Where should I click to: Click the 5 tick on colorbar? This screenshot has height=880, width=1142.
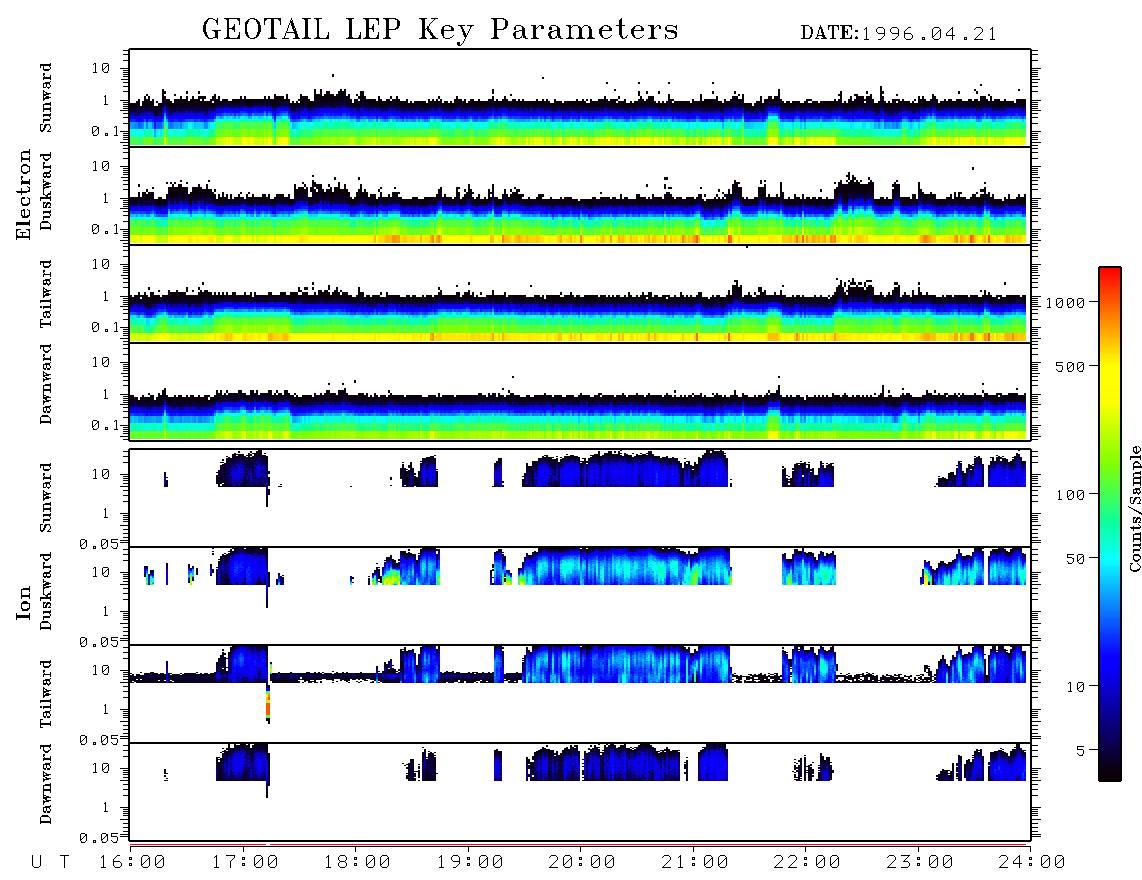[x=1080, y=750]
